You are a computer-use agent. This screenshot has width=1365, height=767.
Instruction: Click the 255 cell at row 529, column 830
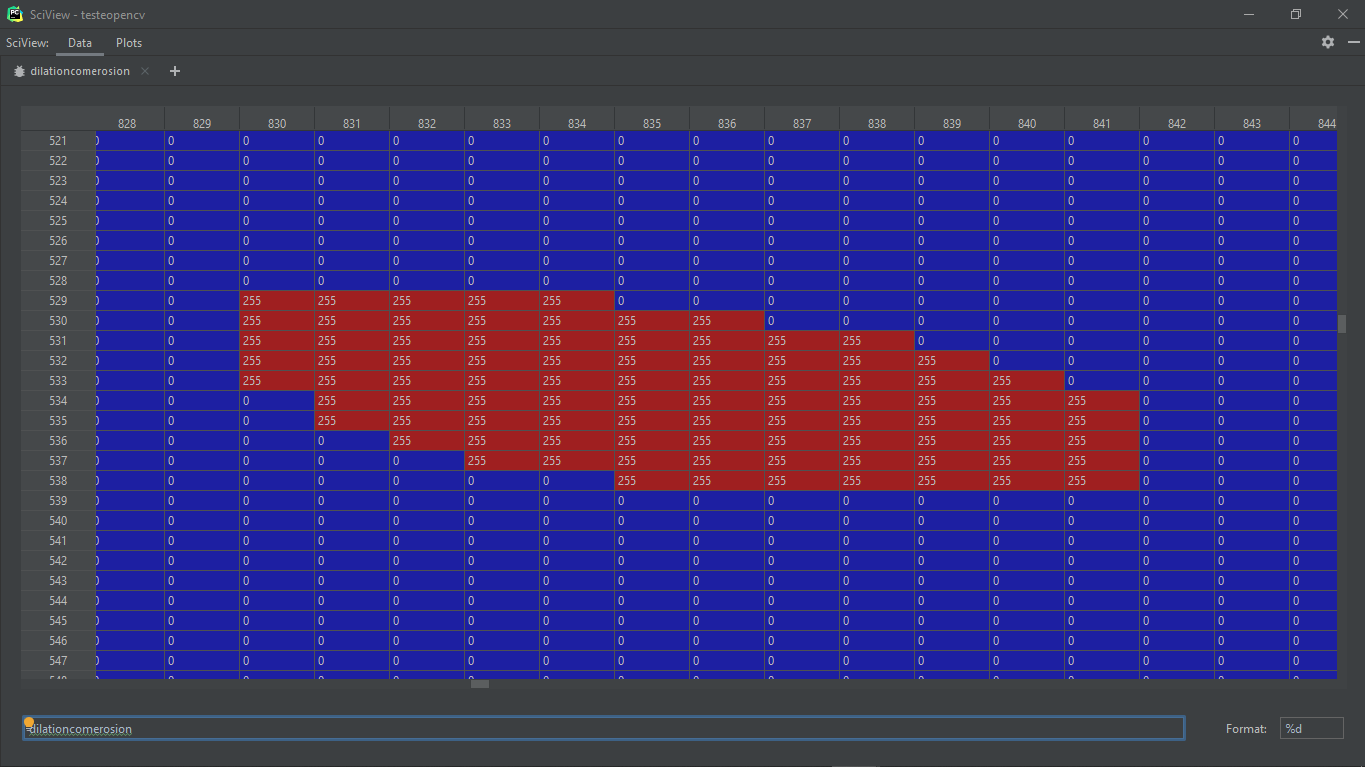(277, 301)
